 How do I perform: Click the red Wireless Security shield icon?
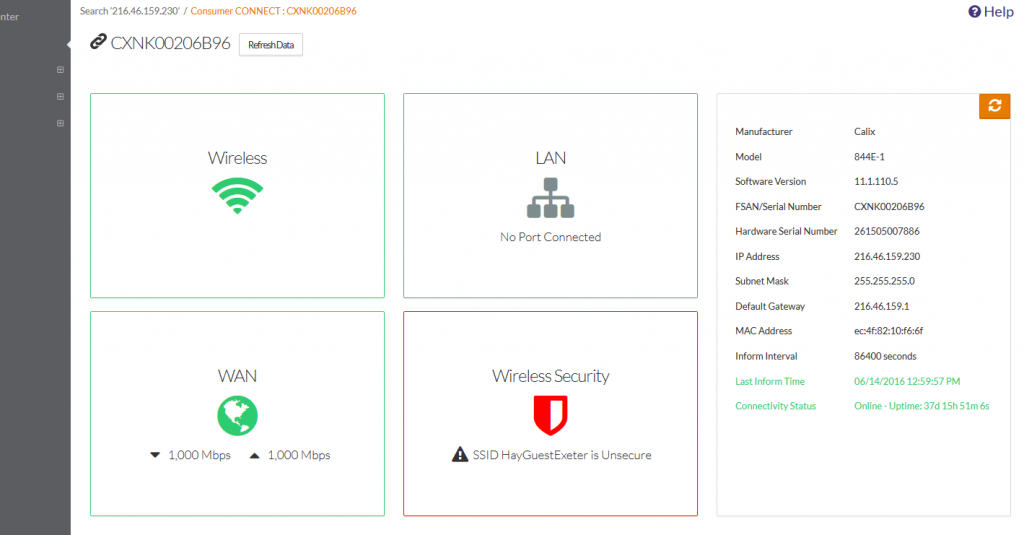point(550,414)
